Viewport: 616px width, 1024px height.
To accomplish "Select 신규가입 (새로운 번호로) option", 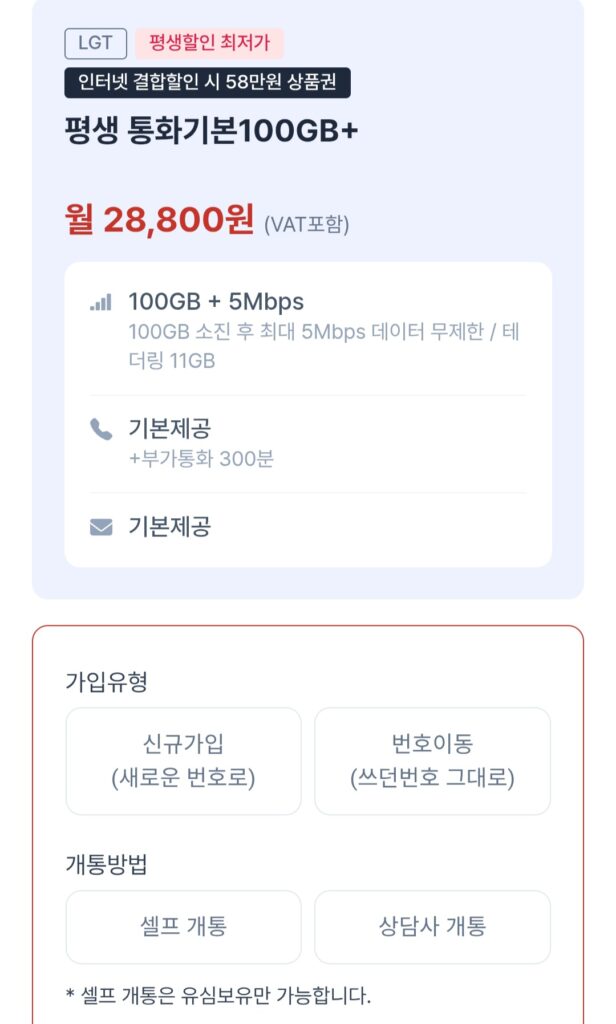I will point(184,761).
